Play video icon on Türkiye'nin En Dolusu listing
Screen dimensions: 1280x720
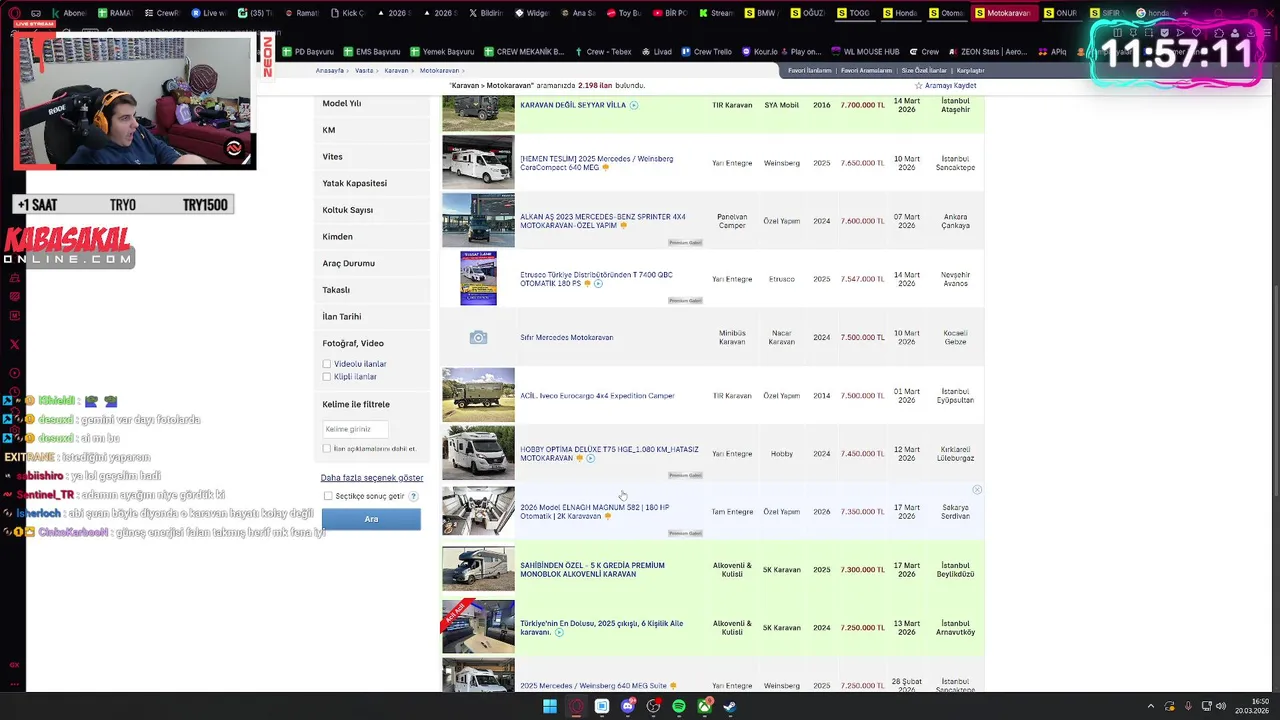(559, 632)
